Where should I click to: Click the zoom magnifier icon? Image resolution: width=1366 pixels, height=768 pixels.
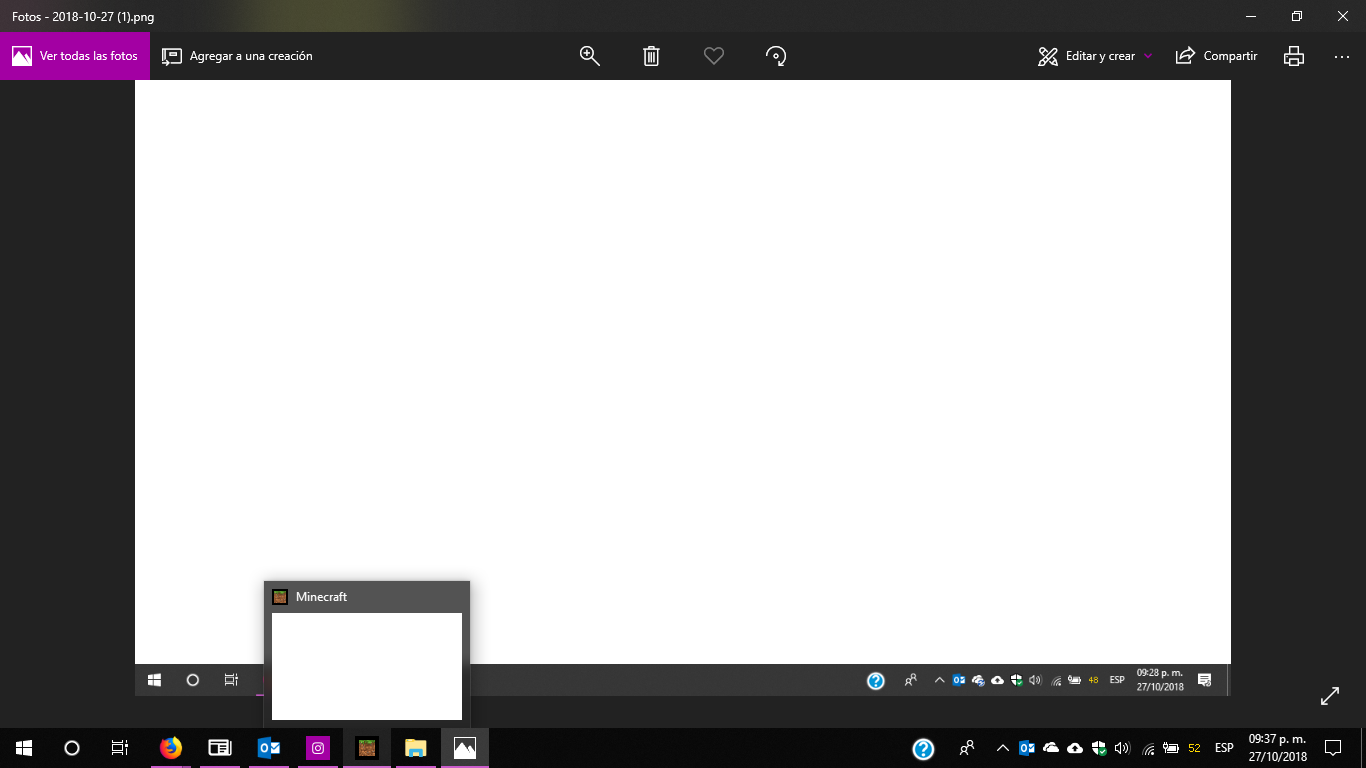point(589,56)
